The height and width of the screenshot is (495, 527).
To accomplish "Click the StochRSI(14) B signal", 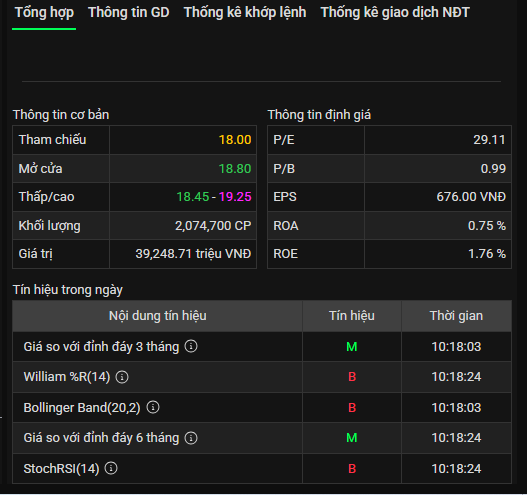I will pos(352,468).
